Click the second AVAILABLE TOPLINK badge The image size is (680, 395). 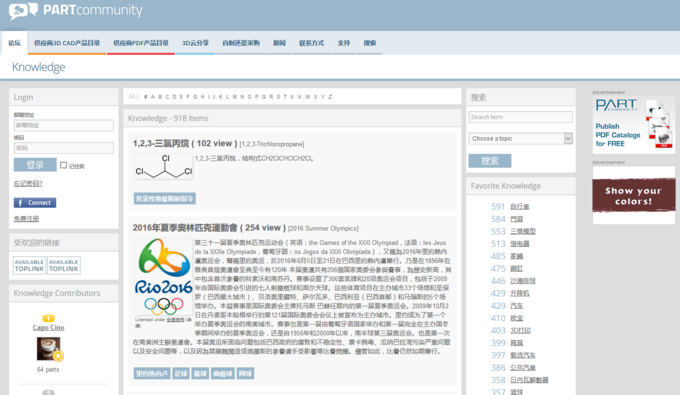click(64, 265)
